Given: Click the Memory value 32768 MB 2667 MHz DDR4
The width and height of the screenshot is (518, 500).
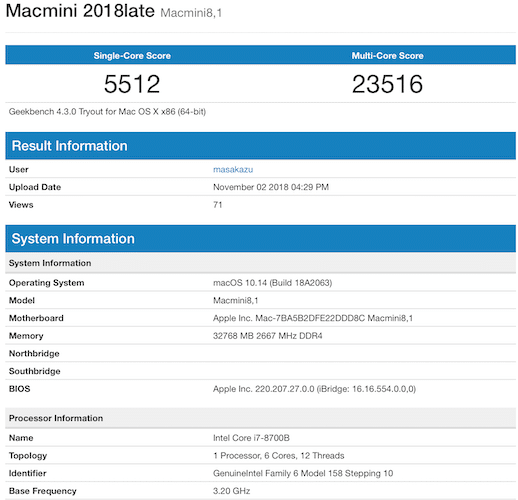Looking at the screenshot, I should pos(268,336).
